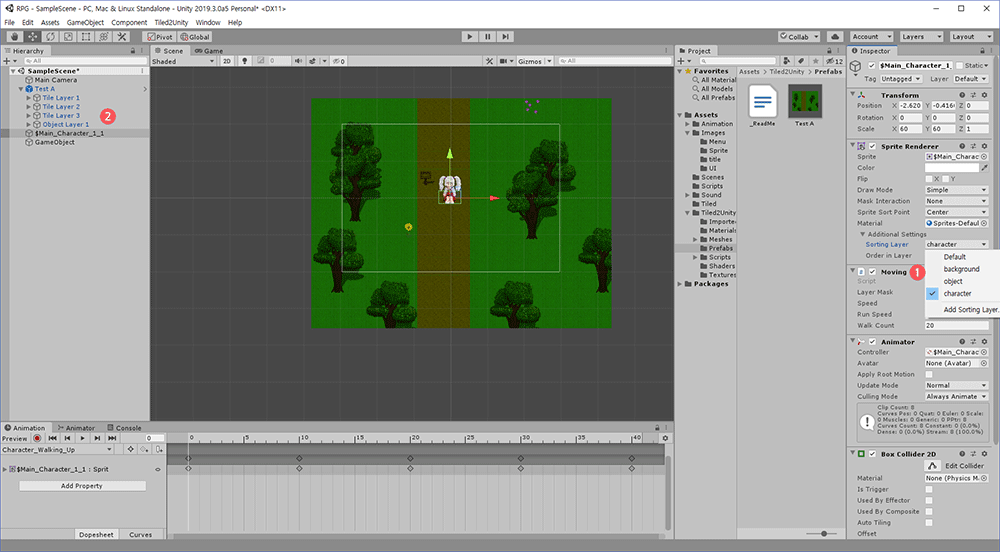Select the Rotate tool
The image size is (1000, 552).
tap(50, 37)
